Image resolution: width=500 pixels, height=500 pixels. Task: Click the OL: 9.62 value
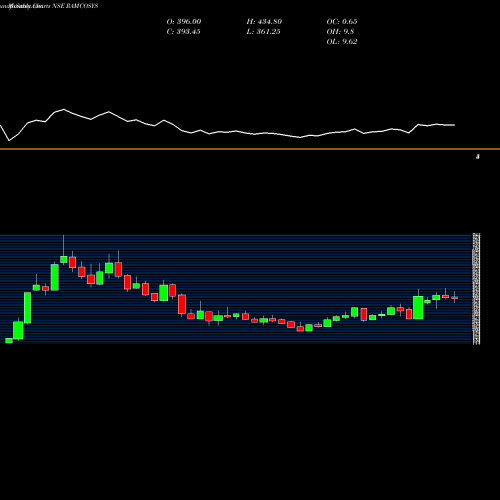[342, 42]
